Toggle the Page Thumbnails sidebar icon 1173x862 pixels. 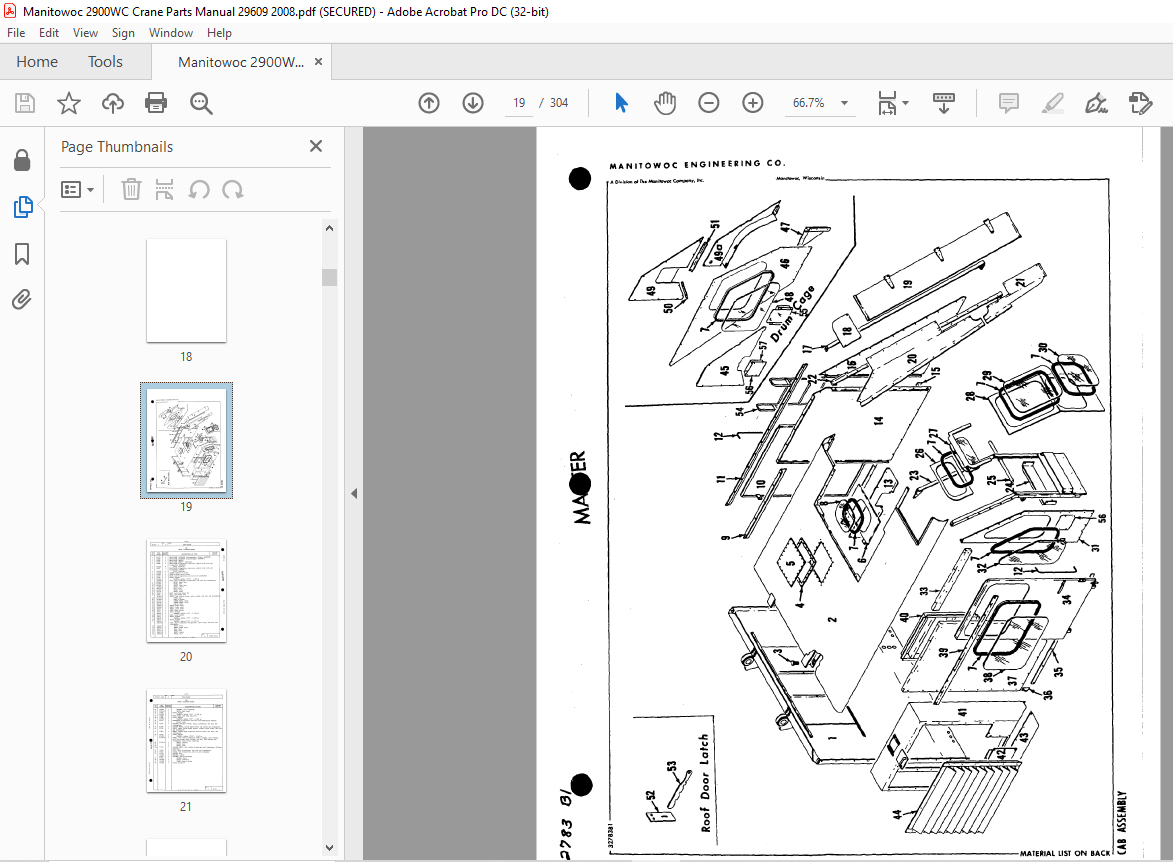point(22,207)
